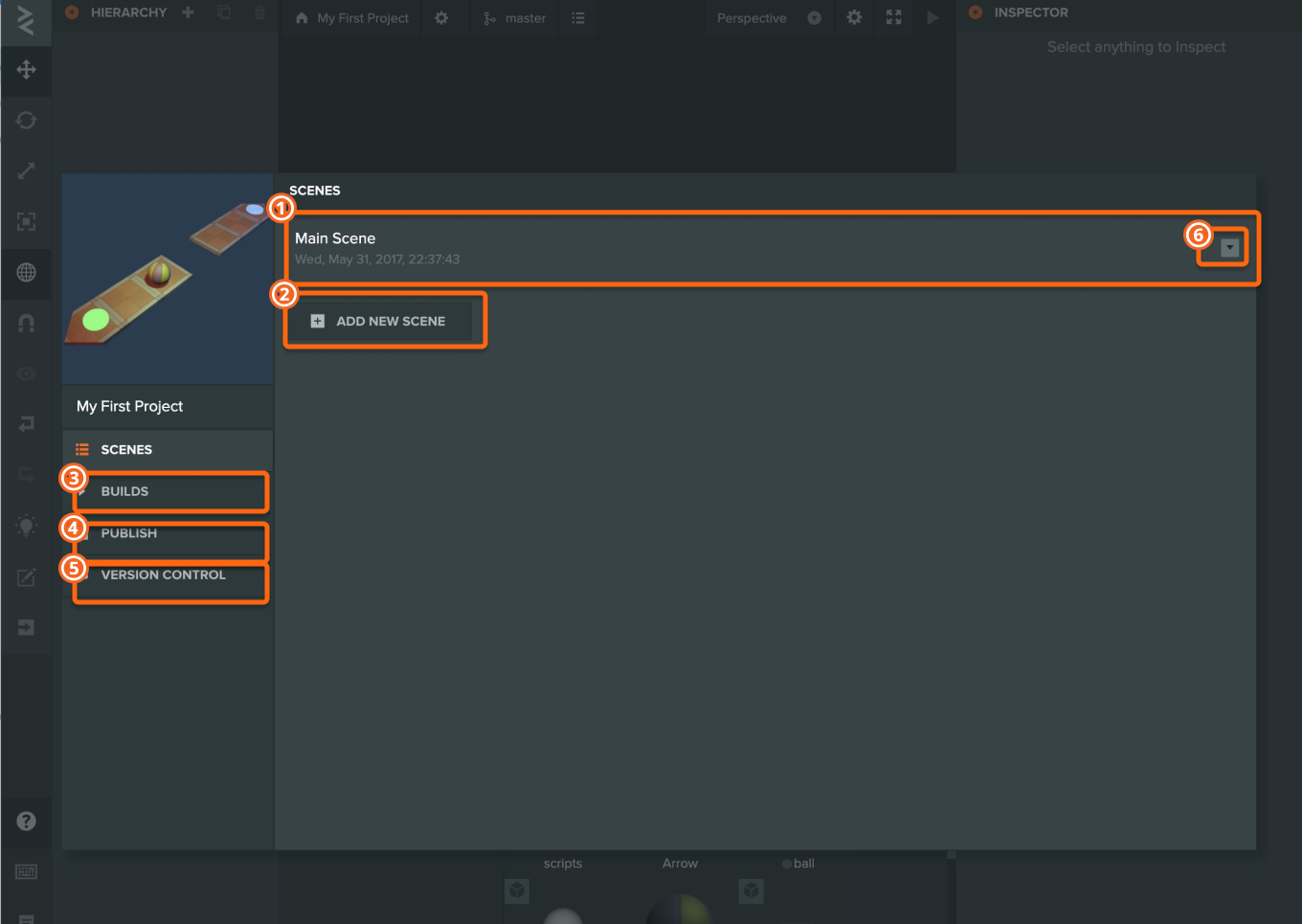This screenshot has width=1302, height=924.
Task: Open the Code Editor pencil icon
Action: (26, 577)
